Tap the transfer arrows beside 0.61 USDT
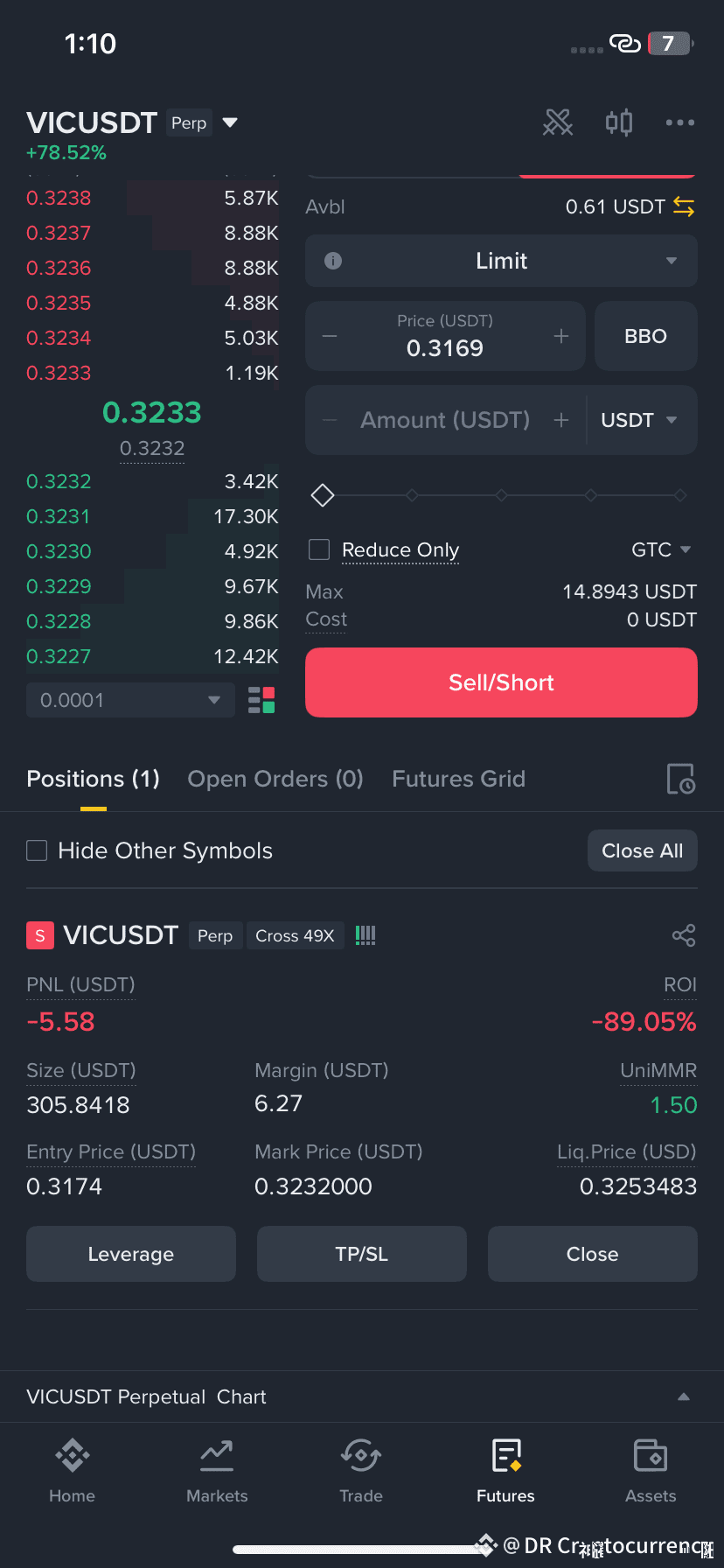Image resolution: width=724 pixels, height=1568 pixels. [684, 206]
